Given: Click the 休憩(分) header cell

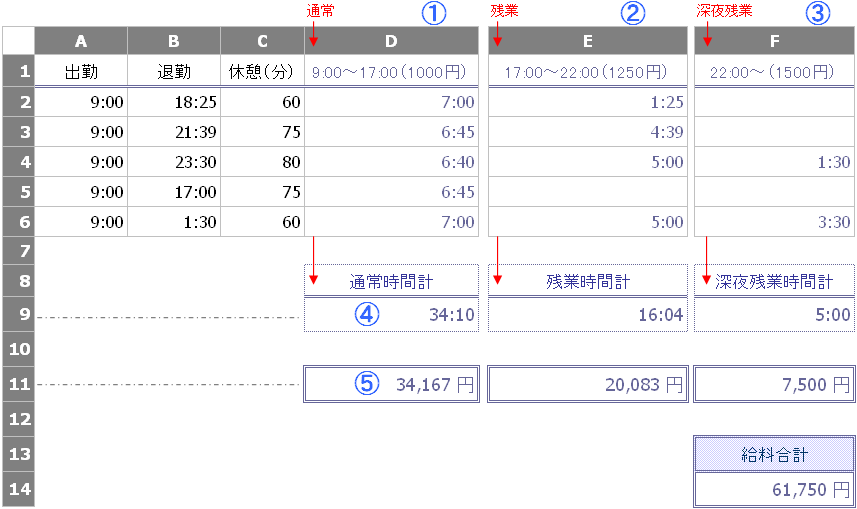Looking at the screenshot, I should 262,71.
